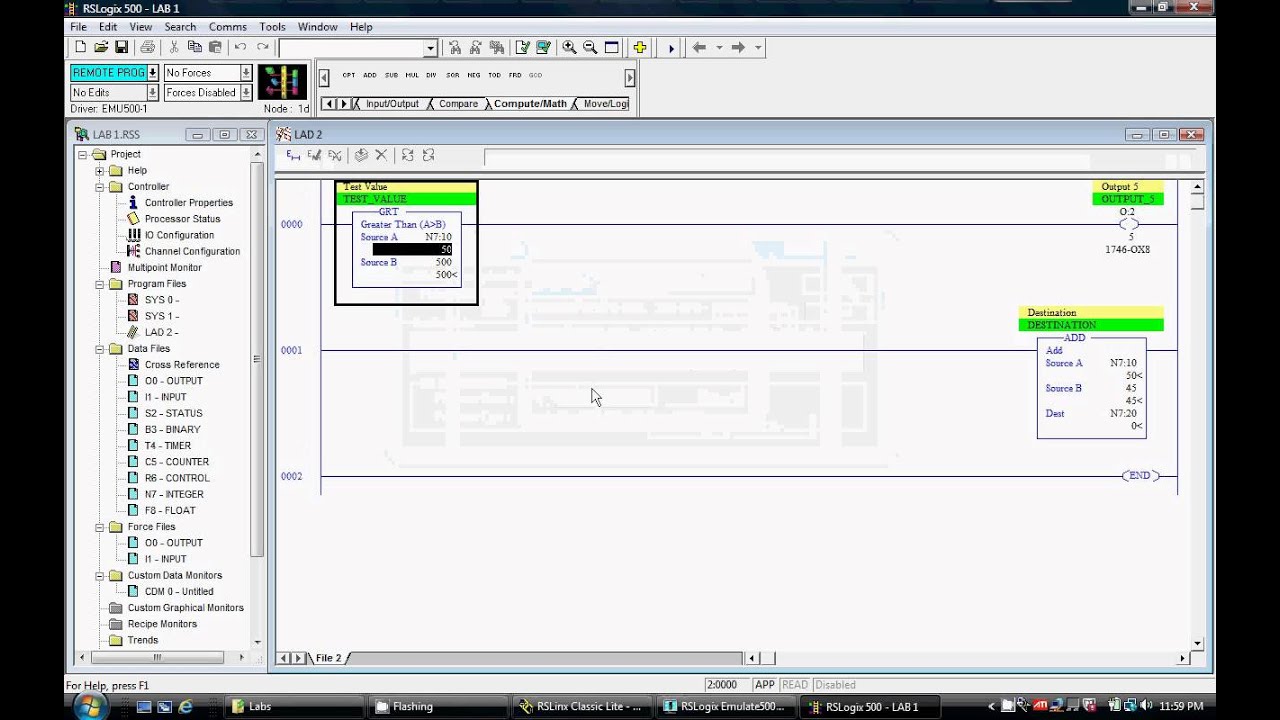Open the search text combo box dropdown
The width and height of the screenshot is (1280, 720).
431,48
